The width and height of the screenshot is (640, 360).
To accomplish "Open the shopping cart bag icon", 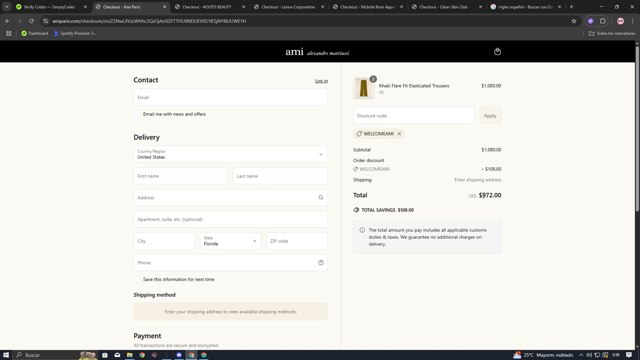I will pos(497,51).
